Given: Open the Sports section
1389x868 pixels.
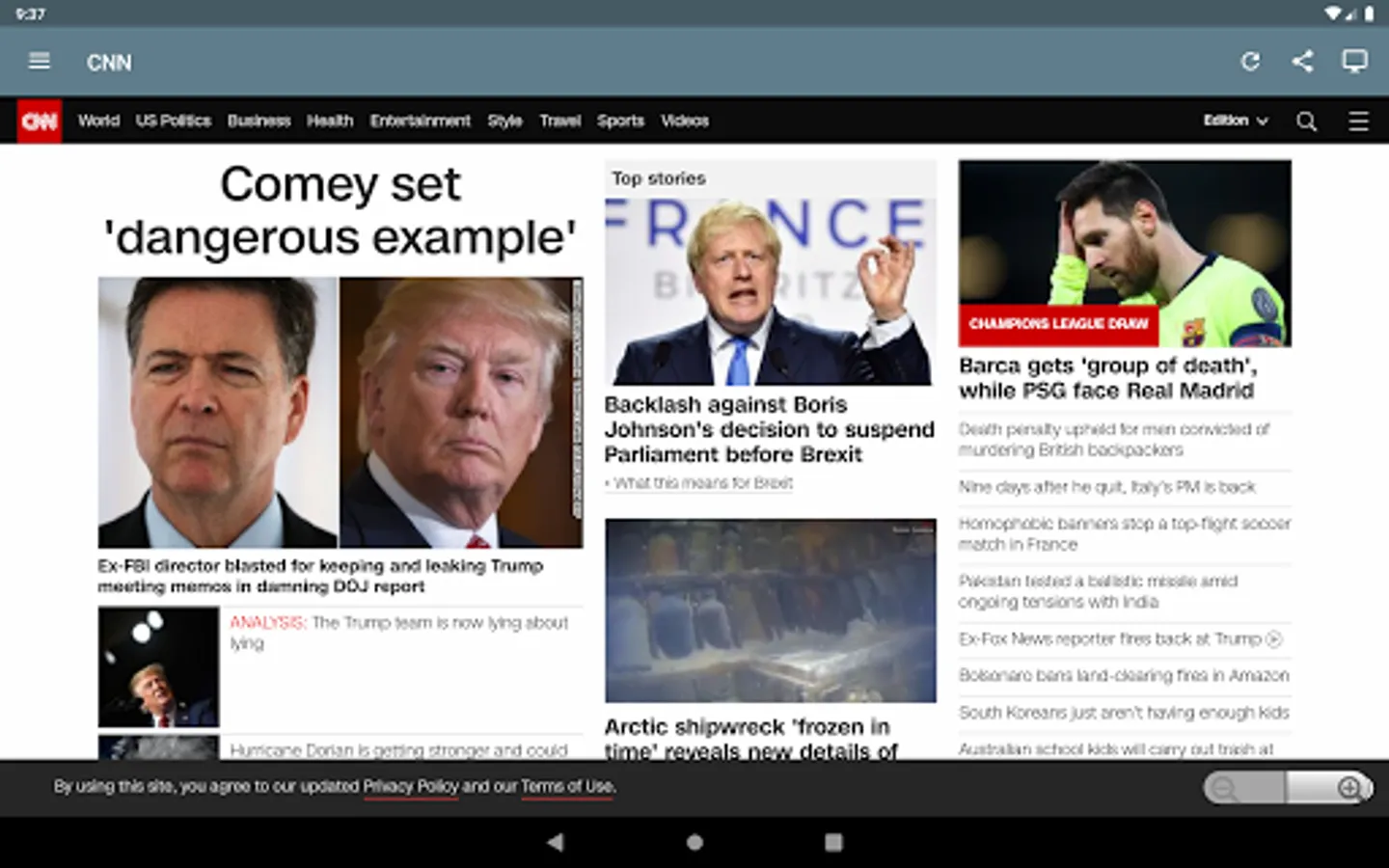Looking at the screenshot, I should [x=620, y=121].
